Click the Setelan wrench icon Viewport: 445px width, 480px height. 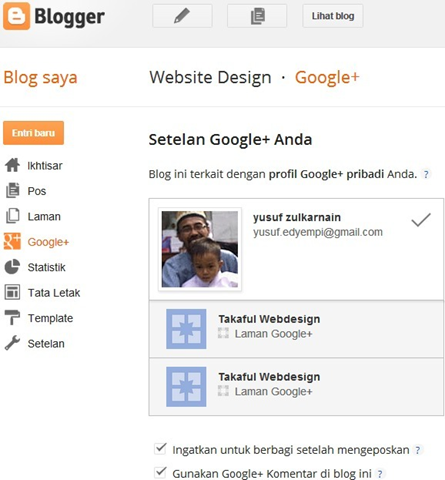click(12, 343)
